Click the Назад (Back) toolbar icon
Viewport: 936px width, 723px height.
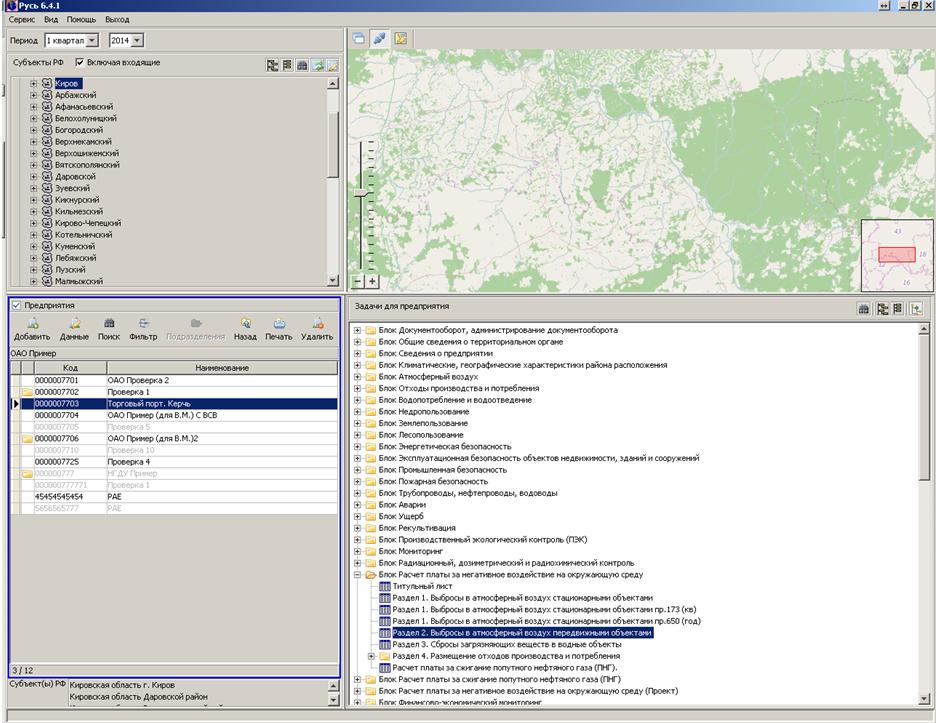click(x=245, y=324)
